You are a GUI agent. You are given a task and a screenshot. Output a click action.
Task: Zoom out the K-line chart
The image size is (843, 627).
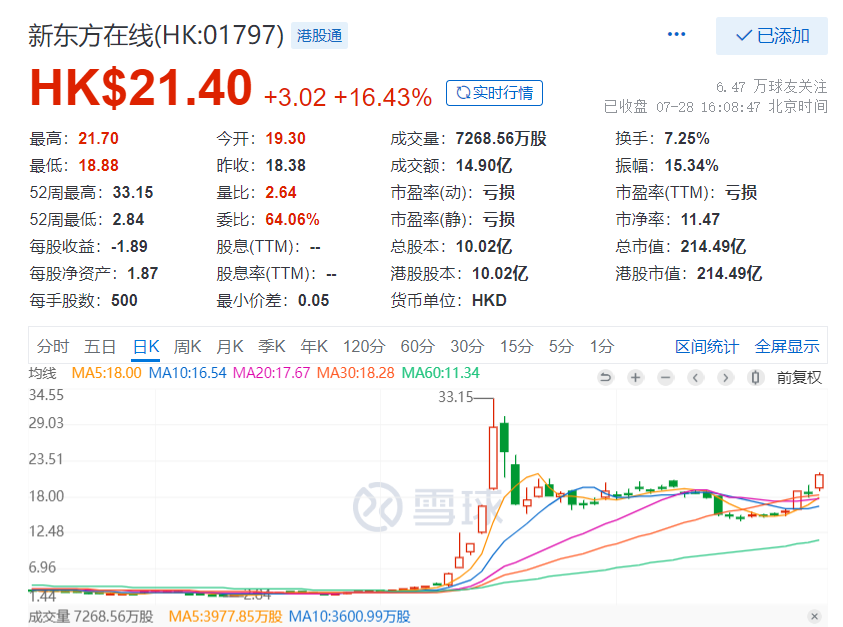pos(665,377)
